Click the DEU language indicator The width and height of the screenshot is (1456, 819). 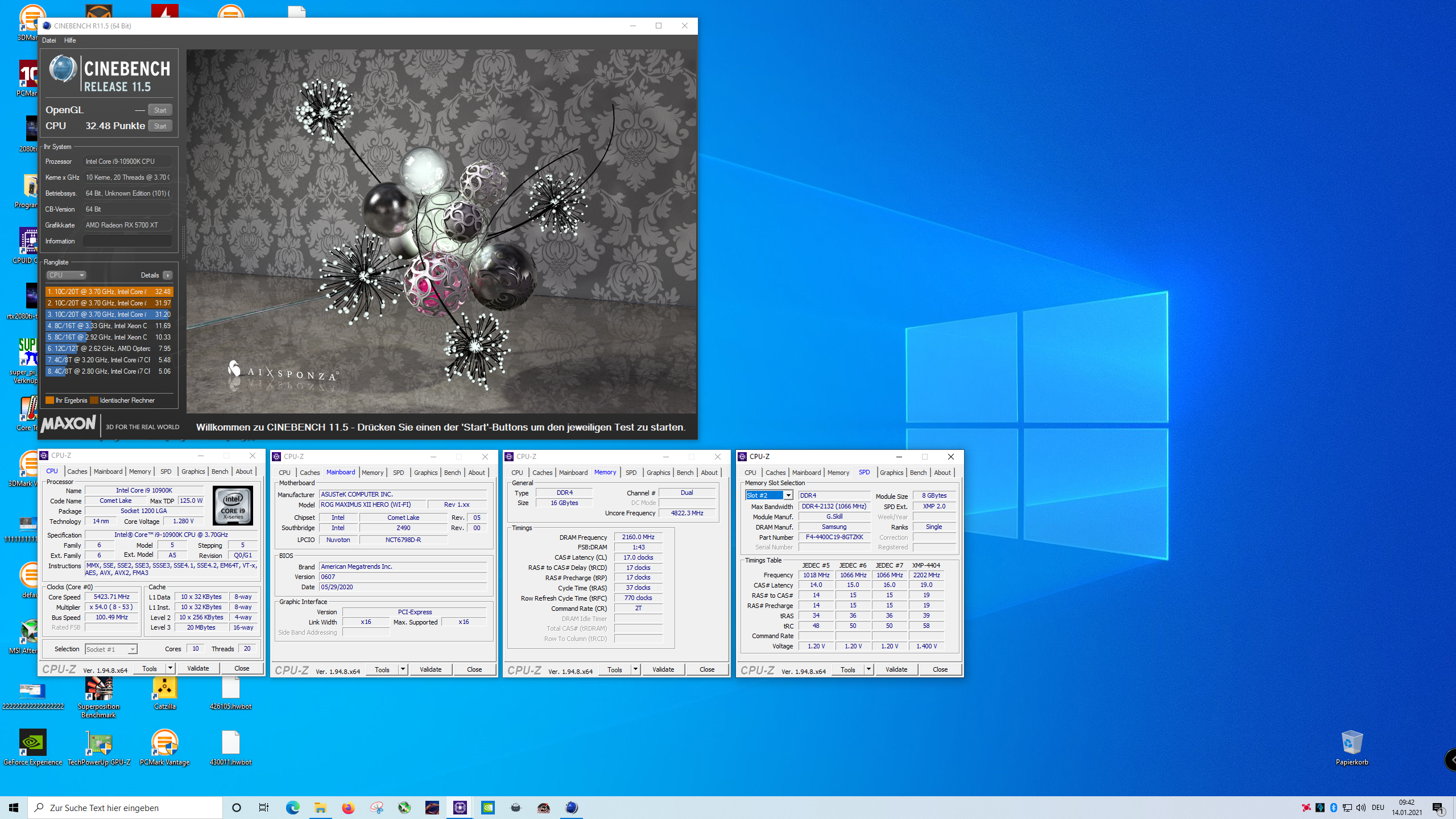(x=1378, y=808)
